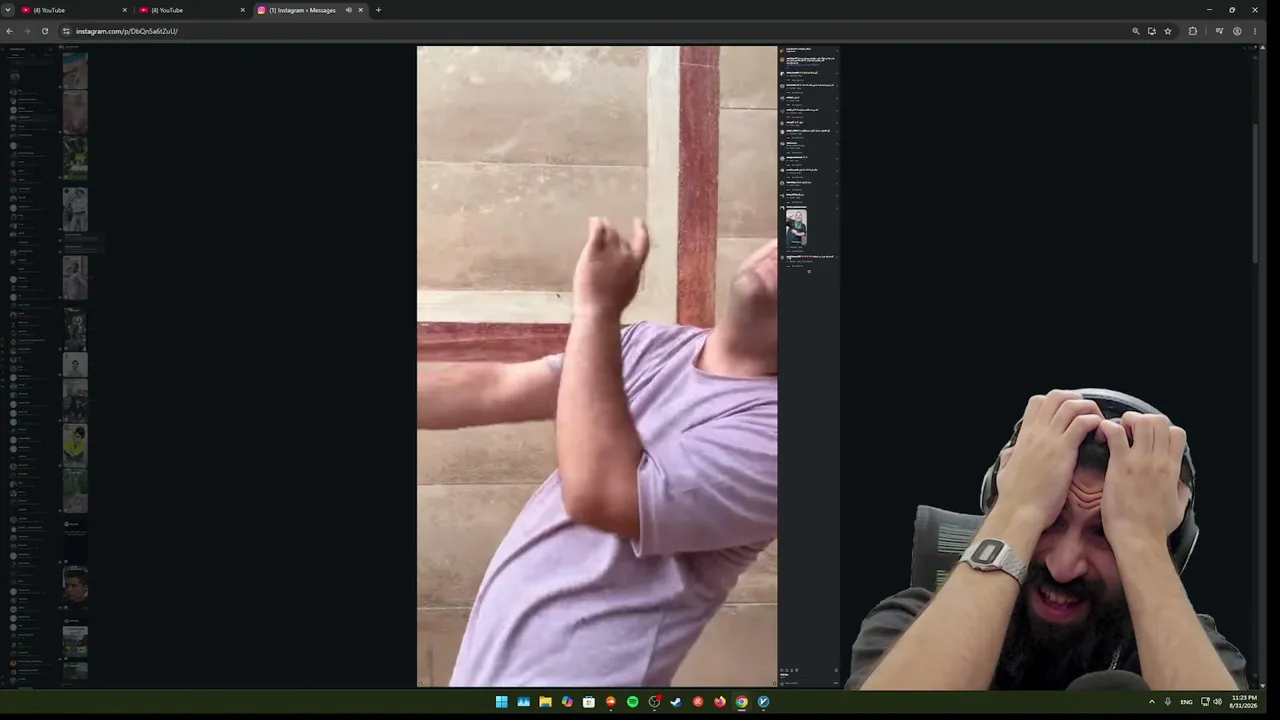The width and height of the screenshot is (1280, 720).
Task: Focus the address bar showing the instagram.com URL
Action: tap(600, 31)
